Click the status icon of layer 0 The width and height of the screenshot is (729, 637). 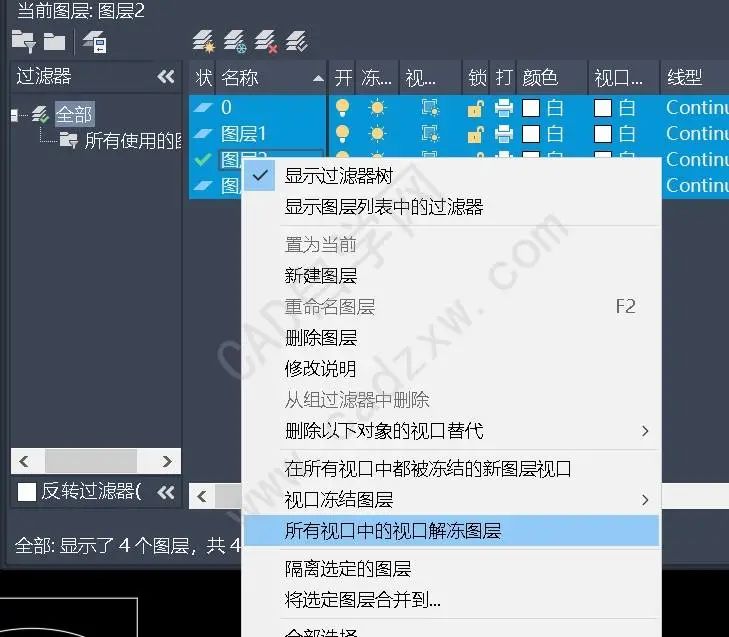click(x=203, y=107)
